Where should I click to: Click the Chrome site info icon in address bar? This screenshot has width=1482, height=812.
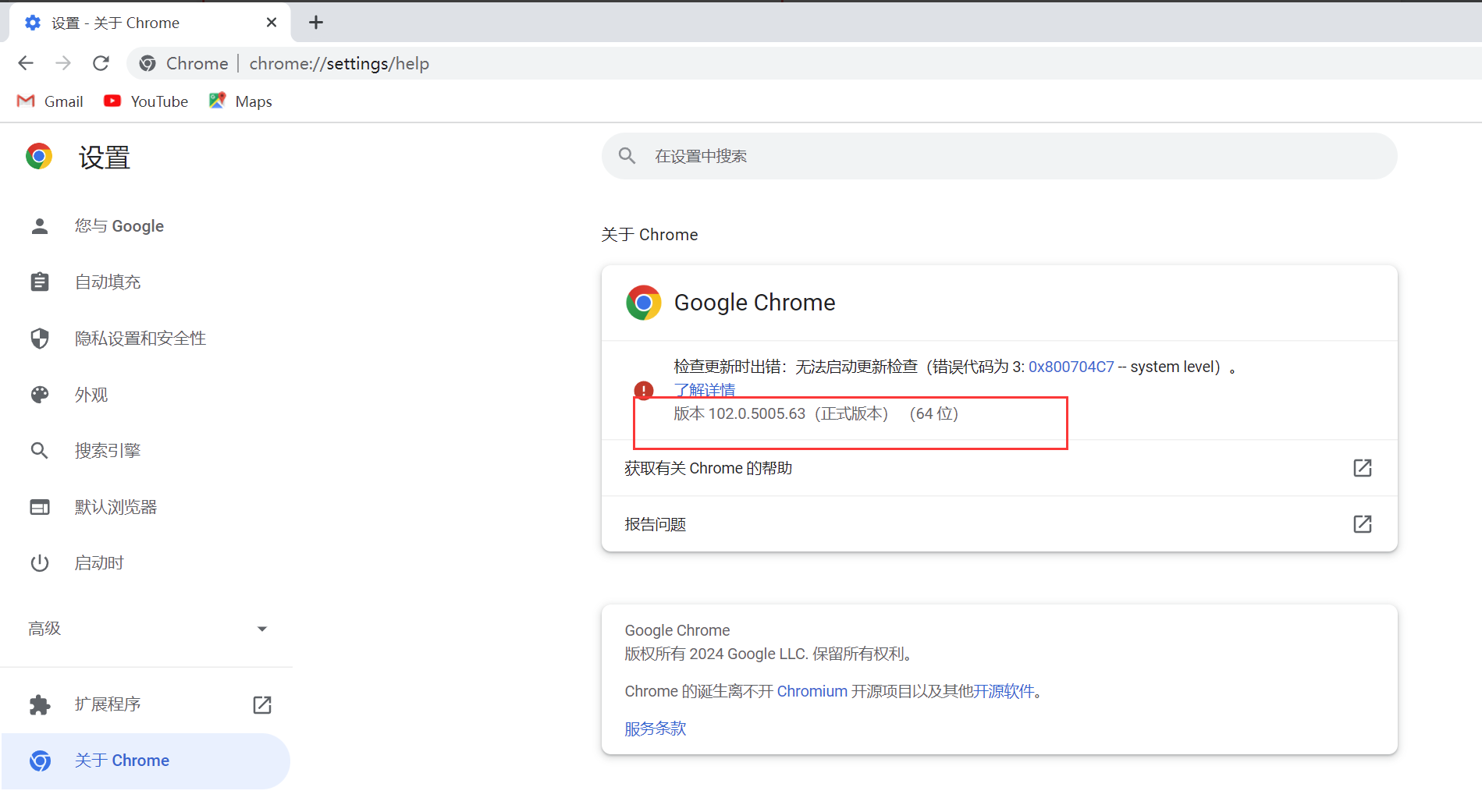147,63
